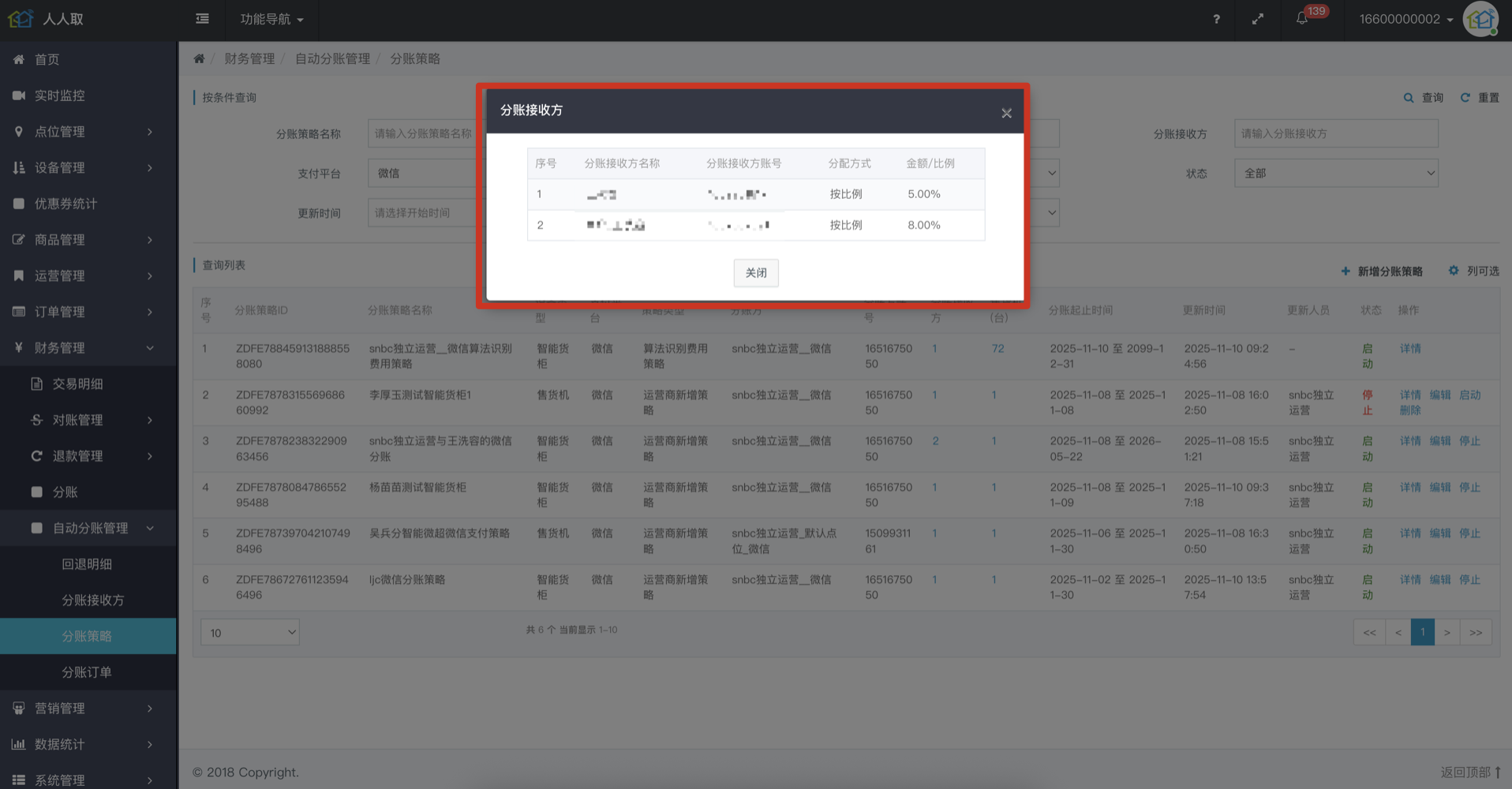This screenshot has width=1512, height=789.
Task: Open 实时监控 from the sidebar
Action: [59, 95]
